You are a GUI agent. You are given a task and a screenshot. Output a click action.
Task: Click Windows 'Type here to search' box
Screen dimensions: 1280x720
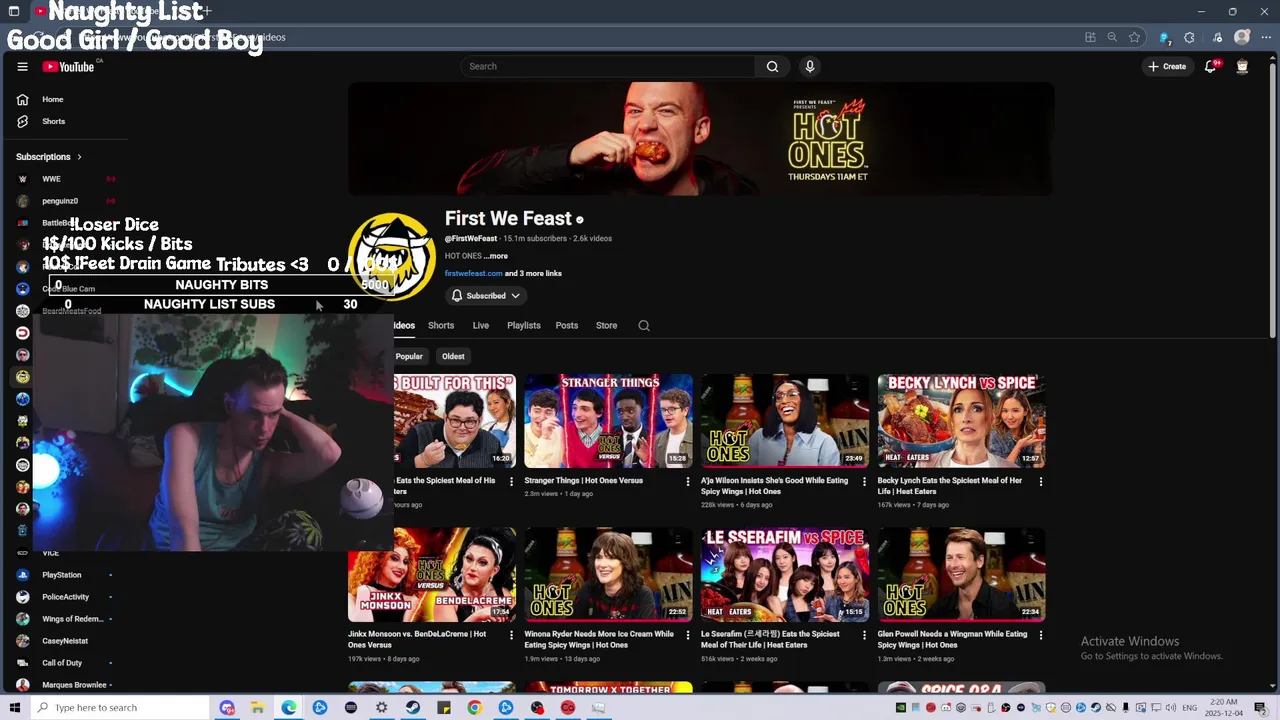pos(122,708)
